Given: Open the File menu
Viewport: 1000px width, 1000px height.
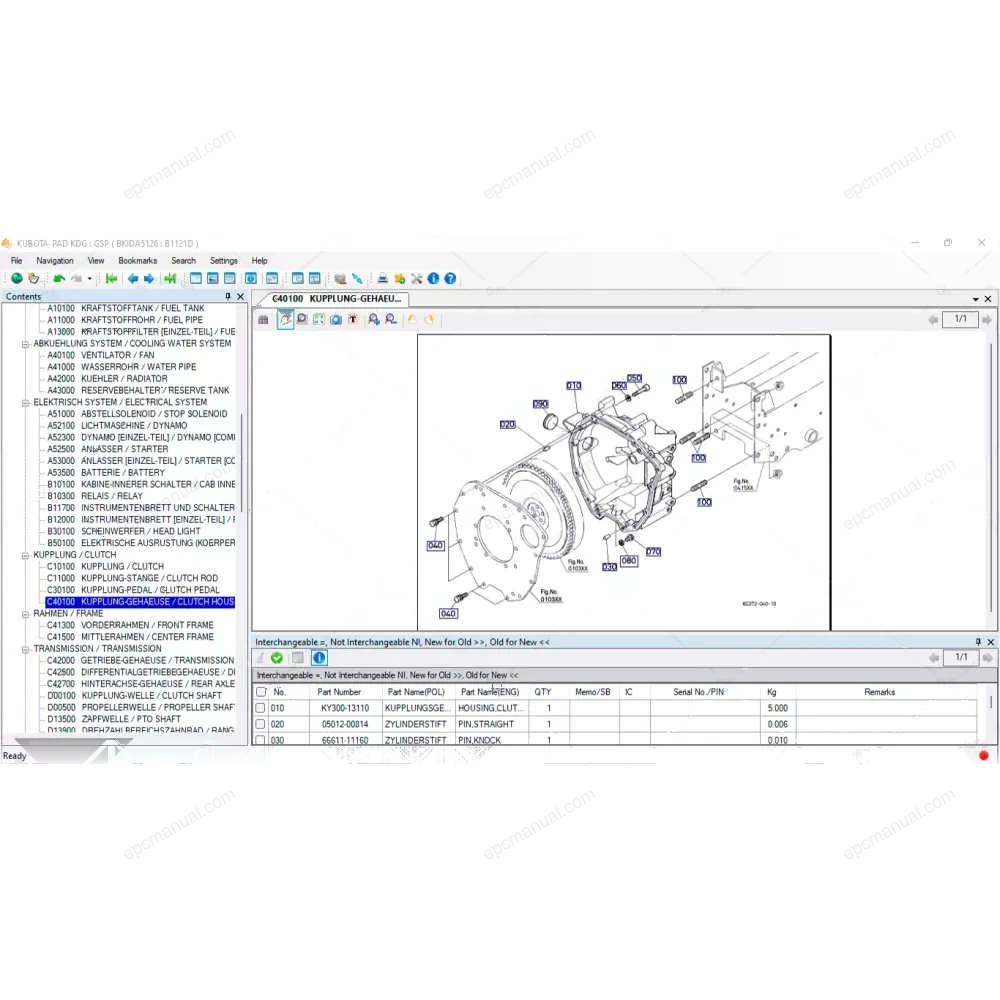Looking at the screenshot, I should click(x=17, y=261).
